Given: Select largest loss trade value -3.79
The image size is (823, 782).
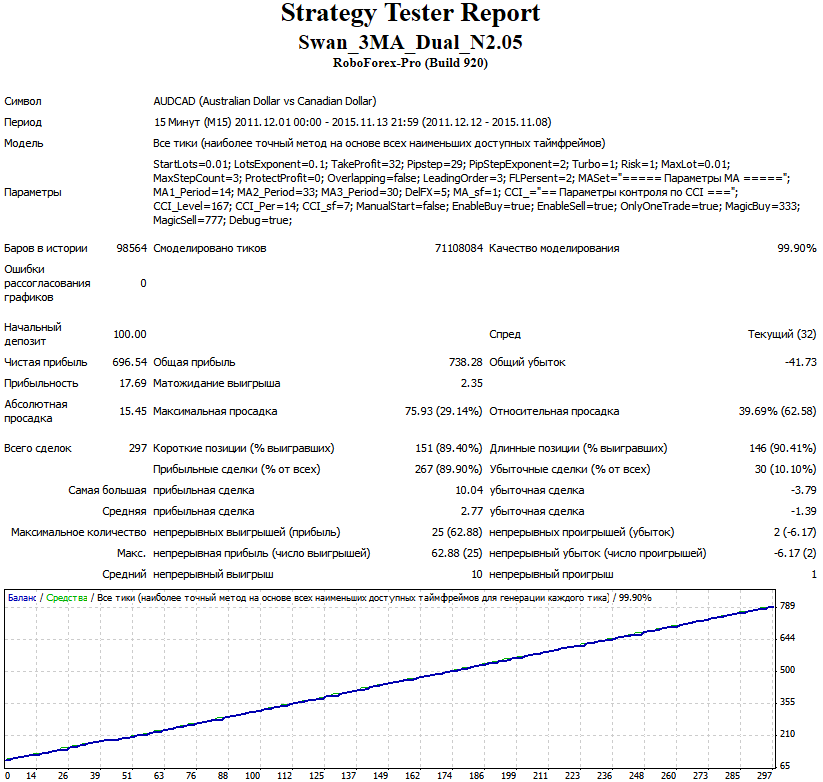Looking at the screenshot, I should (804, 490).
